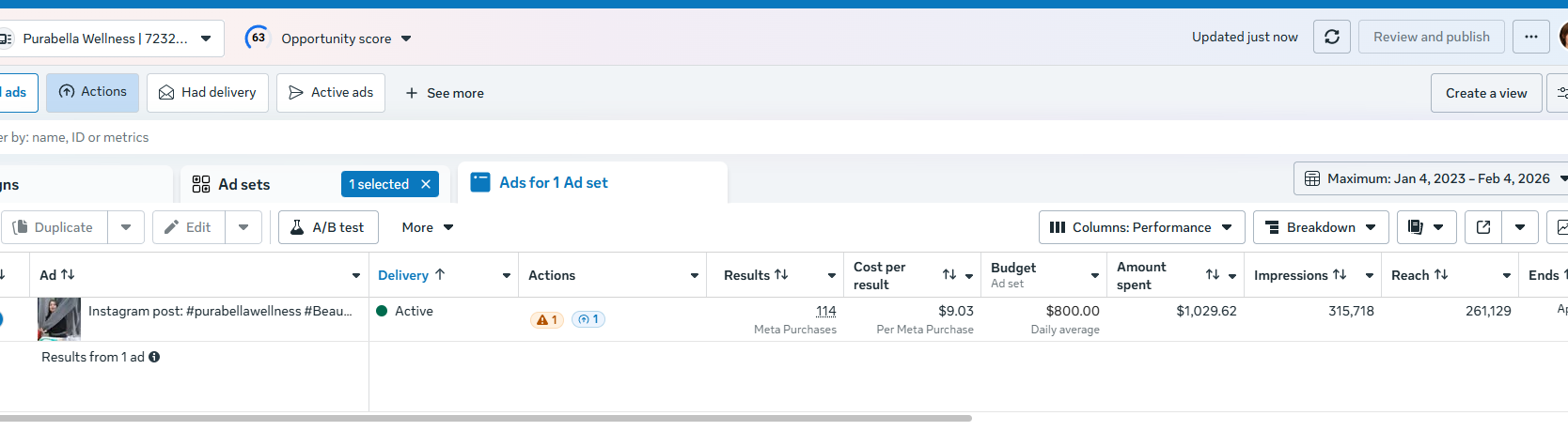The height and width of the screenshot is (431, 1568).
Task: Click the Instagram post ad thumbnail
Action: [59, 319]
